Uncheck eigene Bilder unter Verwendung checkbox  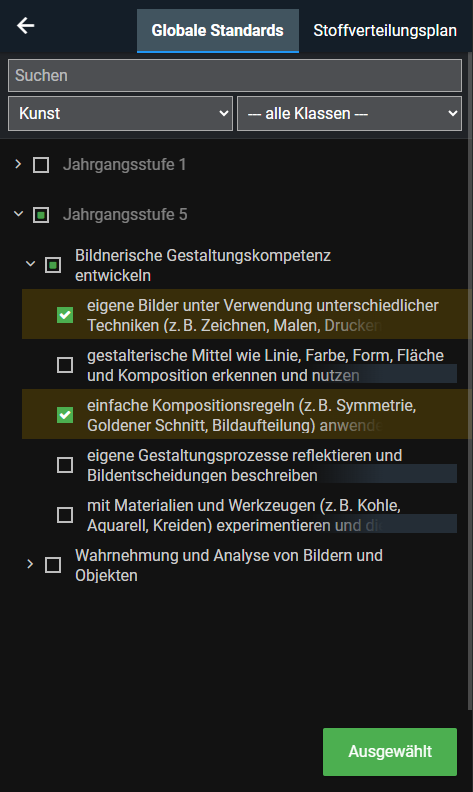tap(65, 315)
